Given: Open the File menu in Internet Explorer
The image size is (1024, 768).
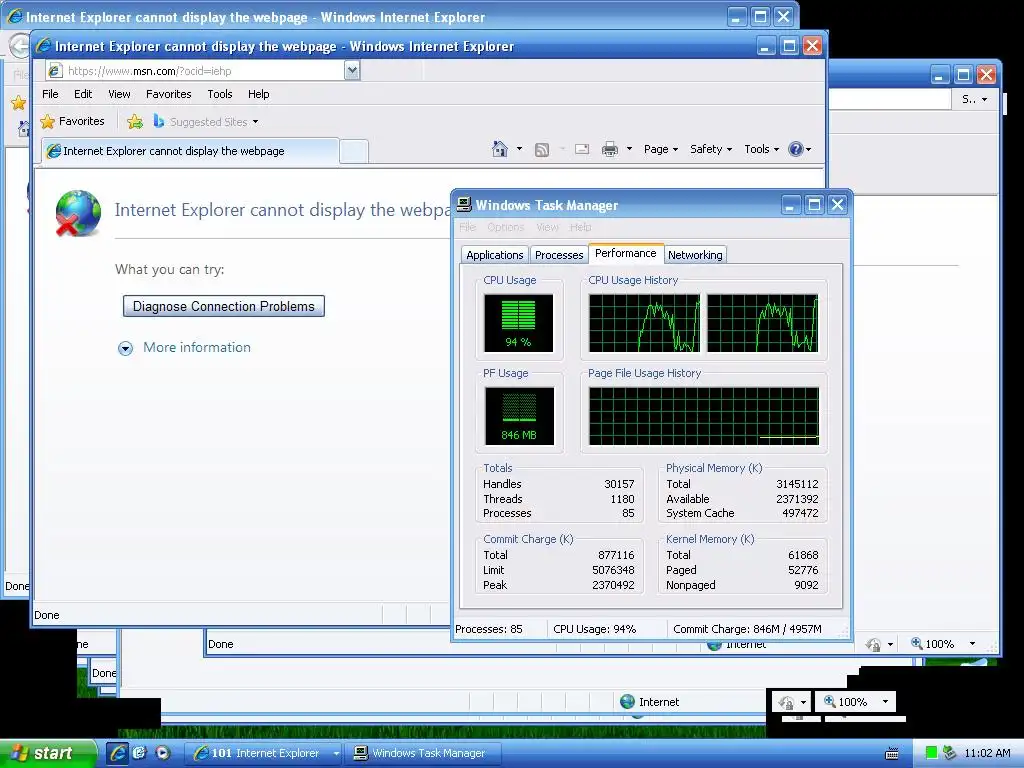Looking at the screenshot, I should 50,94.
